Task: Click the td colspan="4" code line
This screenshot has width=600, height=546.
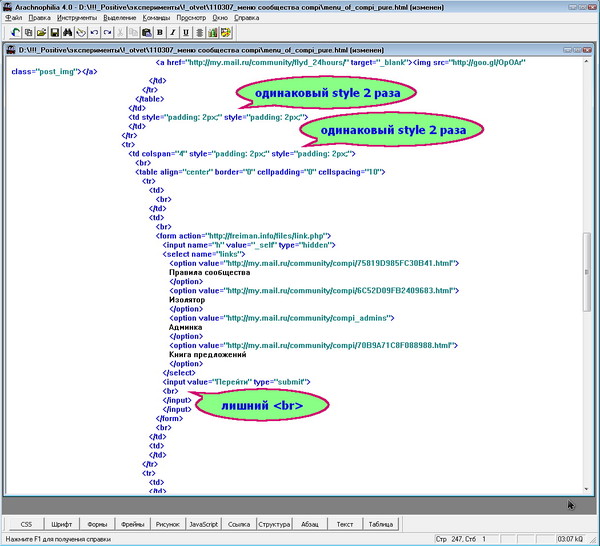Action: [242, 154]
